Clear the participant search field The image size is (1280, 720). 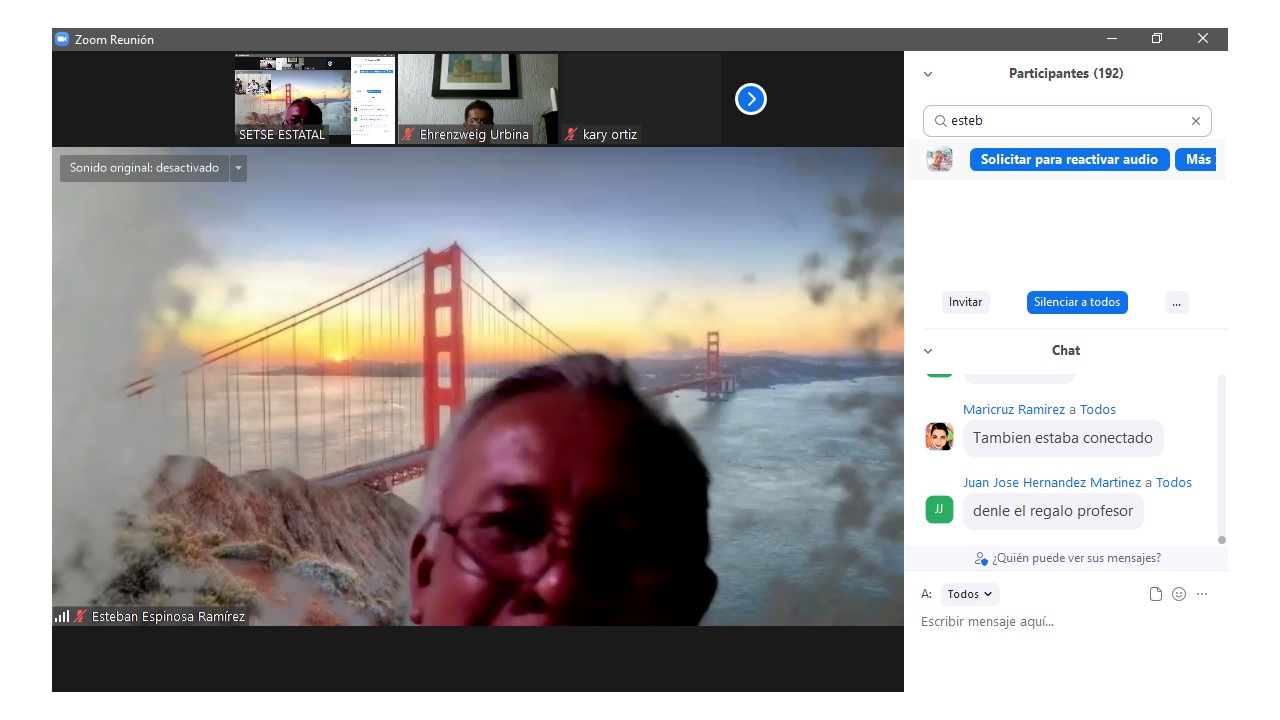click(x=1195, y=121)
